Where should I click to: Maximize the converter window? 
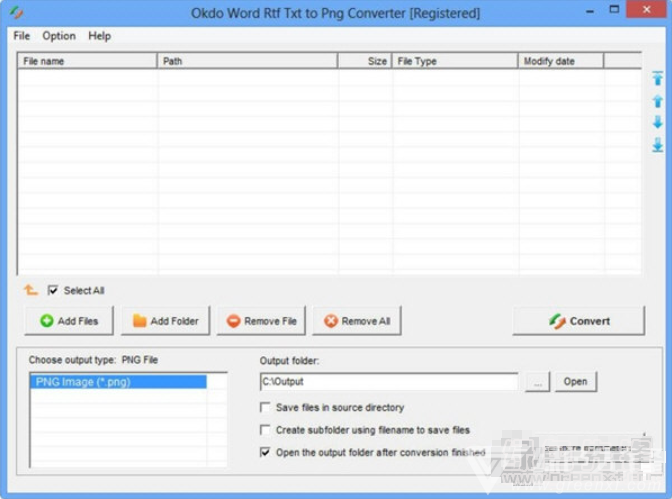[614, 10]
